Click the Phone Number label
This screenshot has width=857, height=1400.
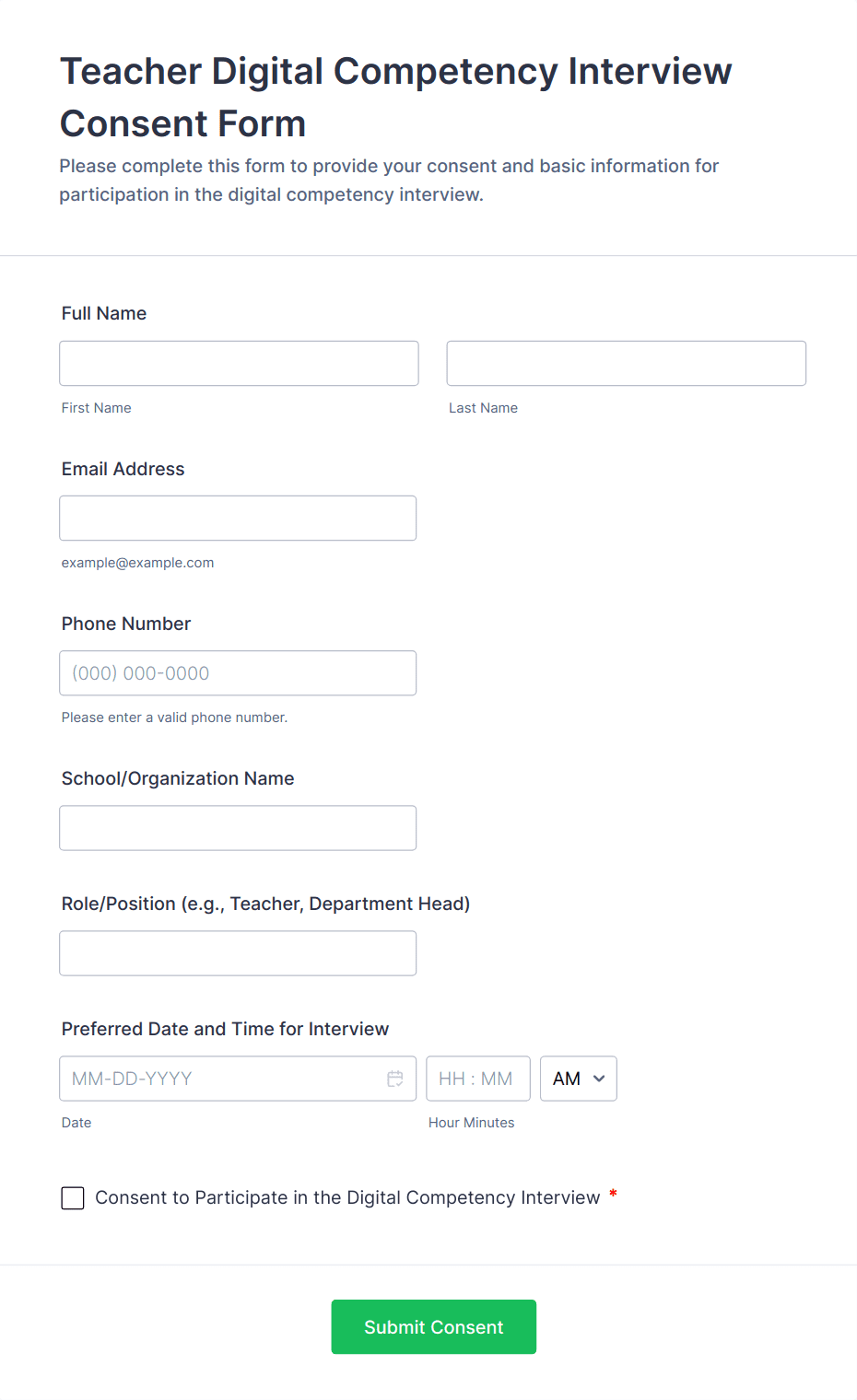[126, 624]
